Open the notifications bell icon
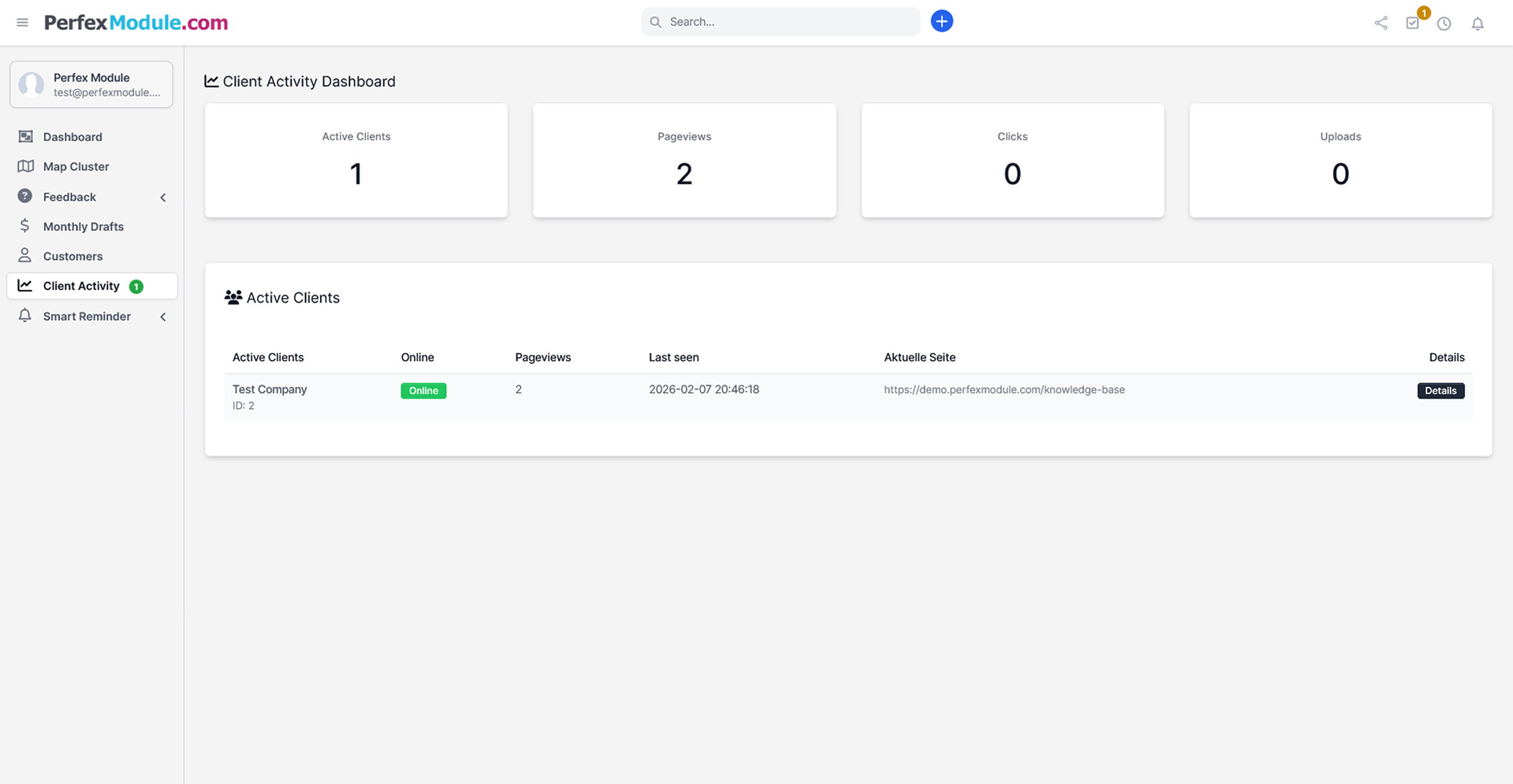 click(1478, 24)
